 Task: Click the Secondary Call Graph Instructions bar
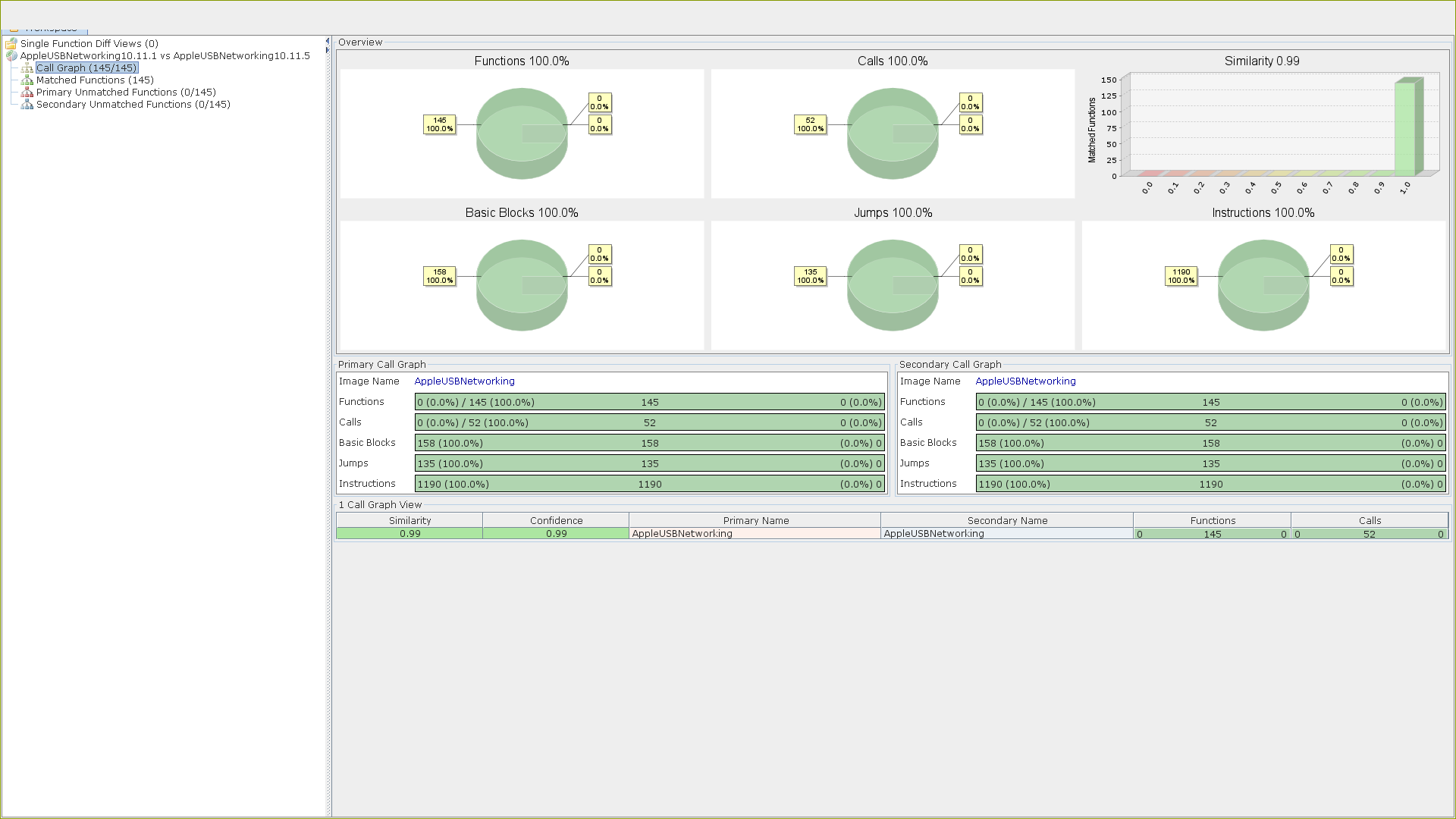pyautogui.click(x=1211, y=484)
